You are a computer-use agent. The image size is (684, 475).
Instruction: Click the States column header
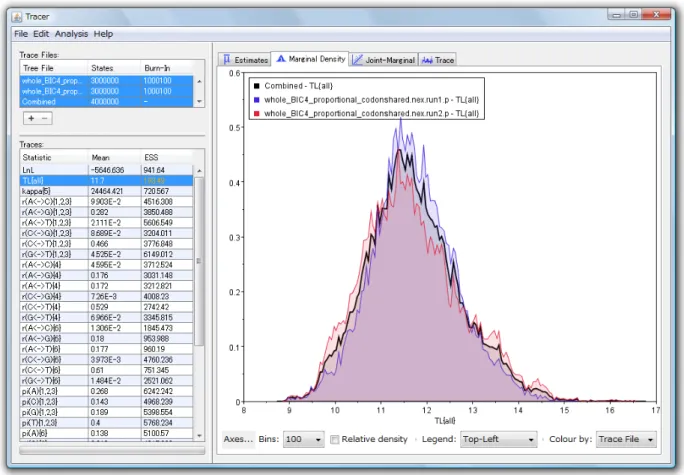[x=115, y=68]
